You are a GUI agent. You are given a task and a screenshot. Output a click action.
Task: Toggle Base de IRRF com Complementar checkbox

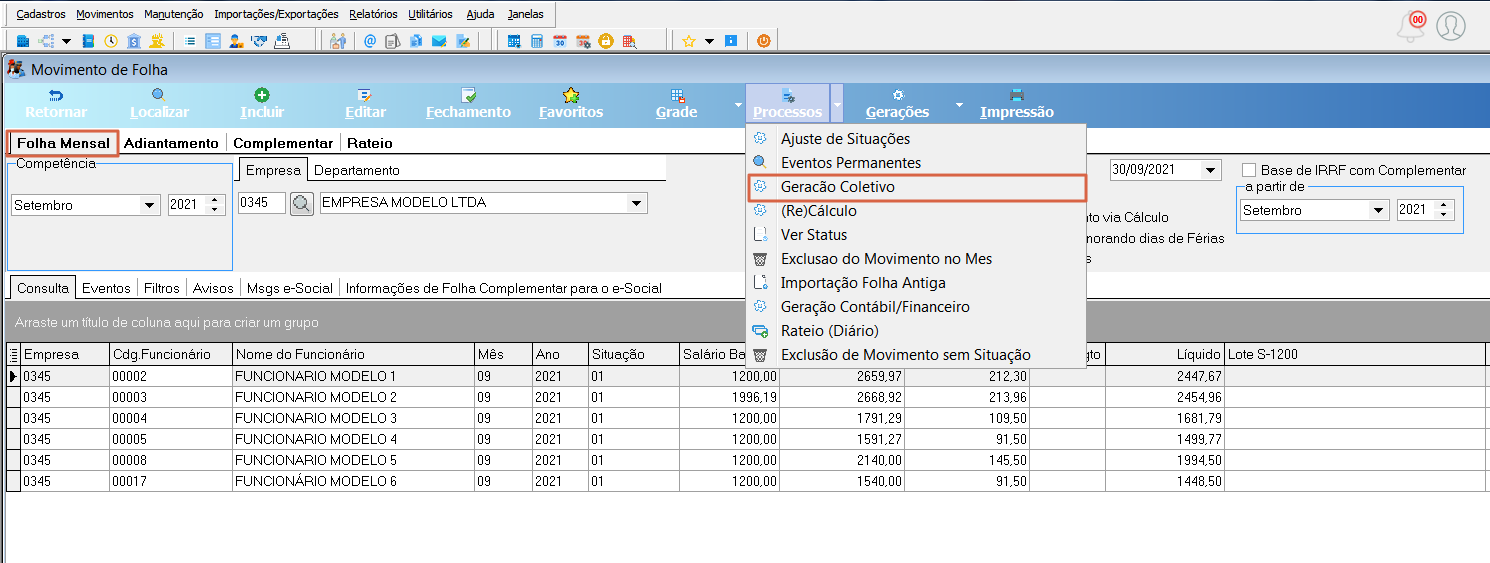point(1249,170)
